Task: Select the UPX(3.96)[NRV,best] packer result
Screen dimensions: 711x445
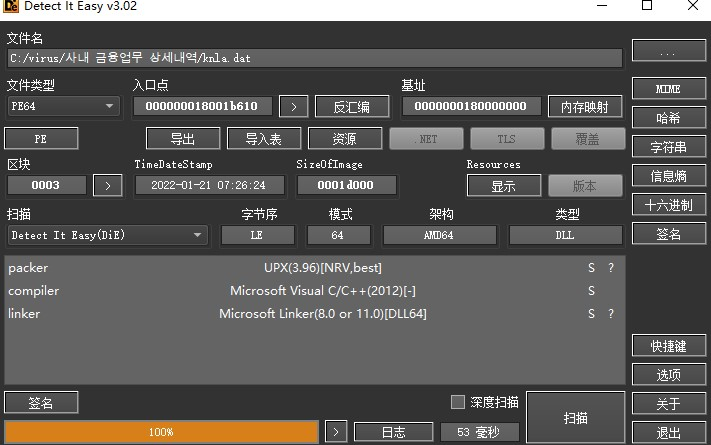Action: click(322, 268)
